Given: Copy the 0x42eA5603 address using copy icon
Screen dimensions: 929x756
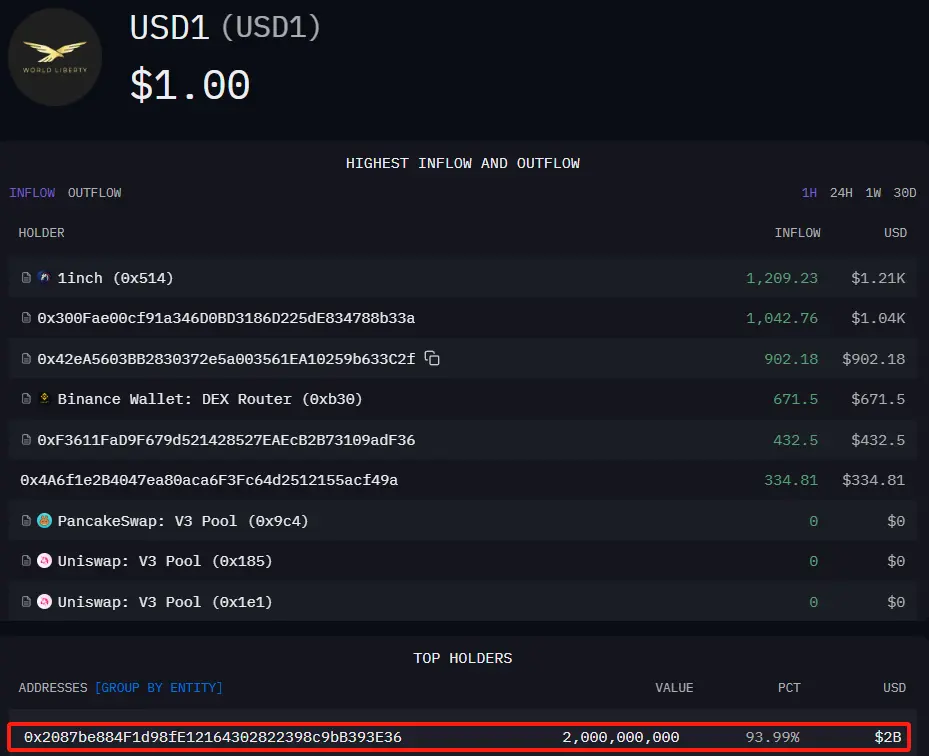Looking at the screenshot, I should tap(432, 358).
